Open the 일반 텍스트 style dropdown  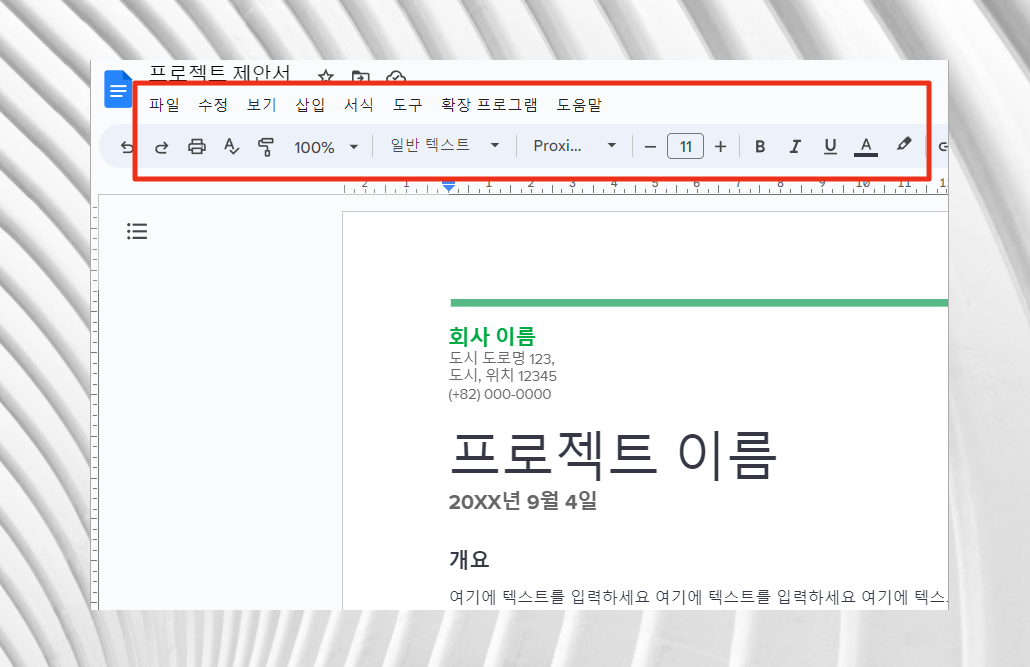click(x=445, y=145)
